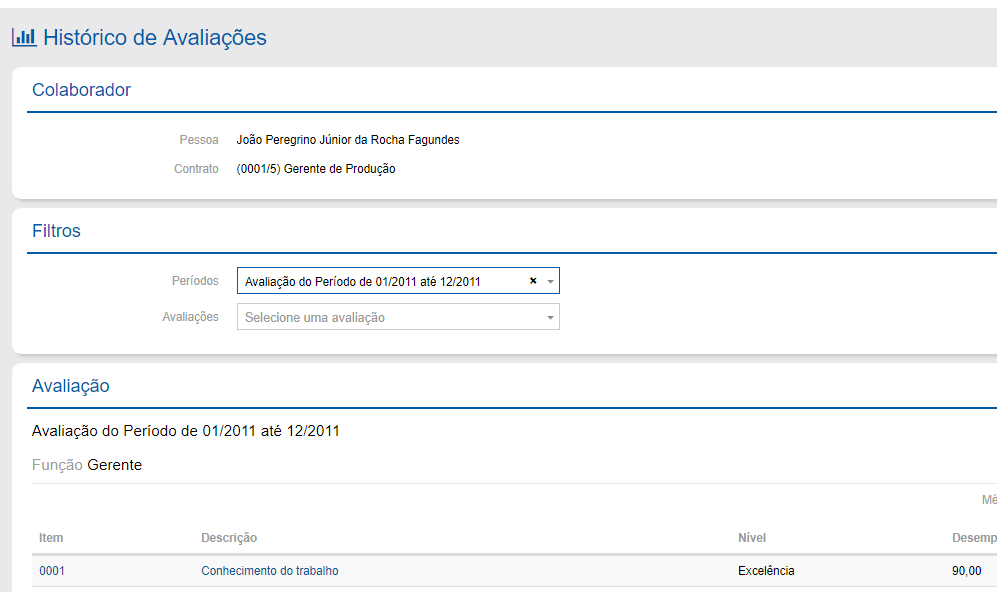Viewport: 997px width, 592px height.
Task: Click the bar chart icon beside the page title
Action: pos(24,38)
